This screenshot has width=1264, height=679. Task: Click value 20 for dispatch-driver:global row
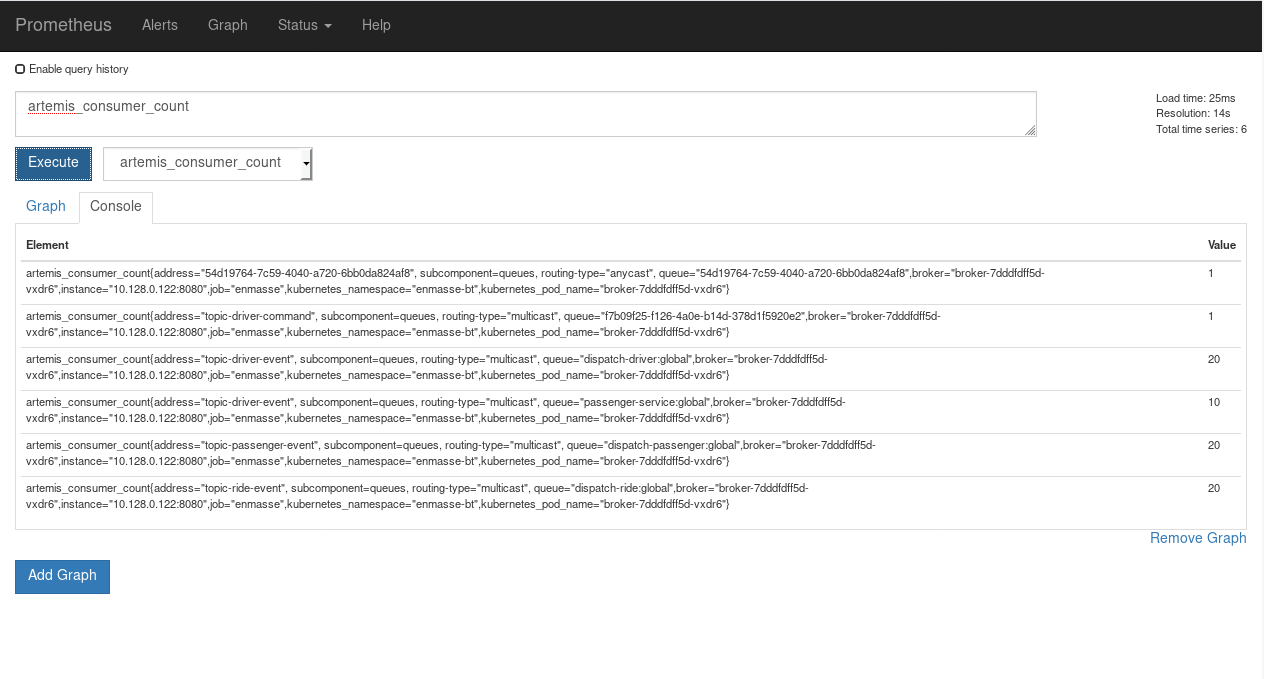click(1214, 359)
